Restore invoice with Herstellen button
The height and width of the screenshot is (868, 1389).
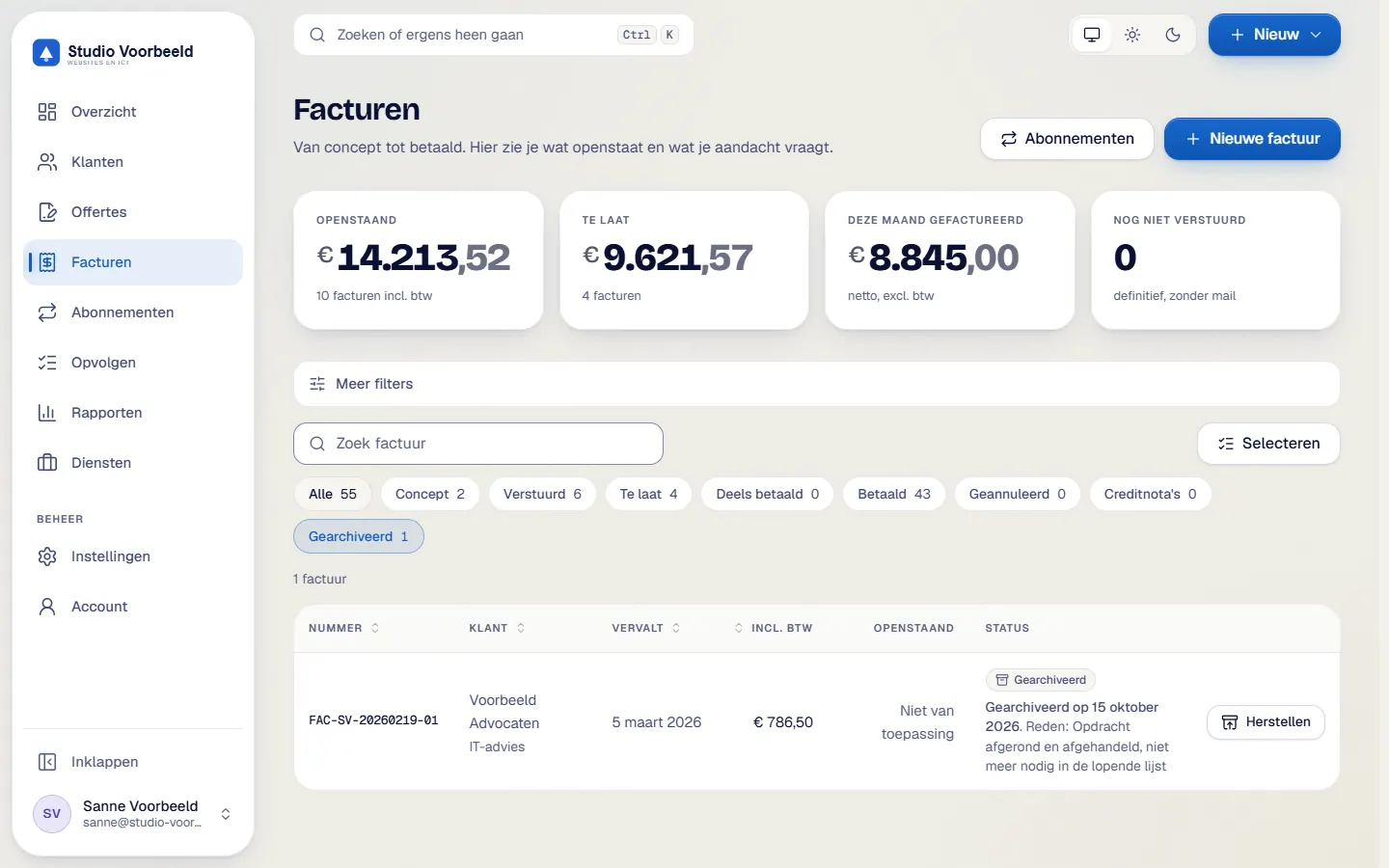tap(1266, 722)
